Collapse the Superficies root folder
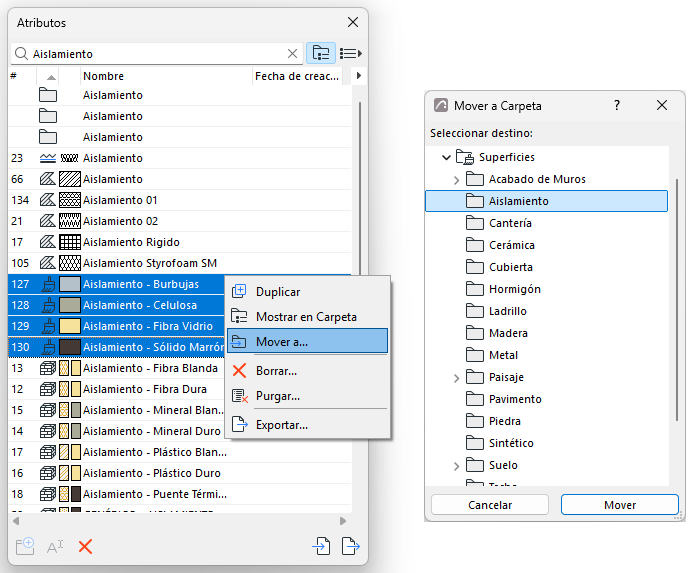This screenshot has width=700, height=573. coord(446,157)
